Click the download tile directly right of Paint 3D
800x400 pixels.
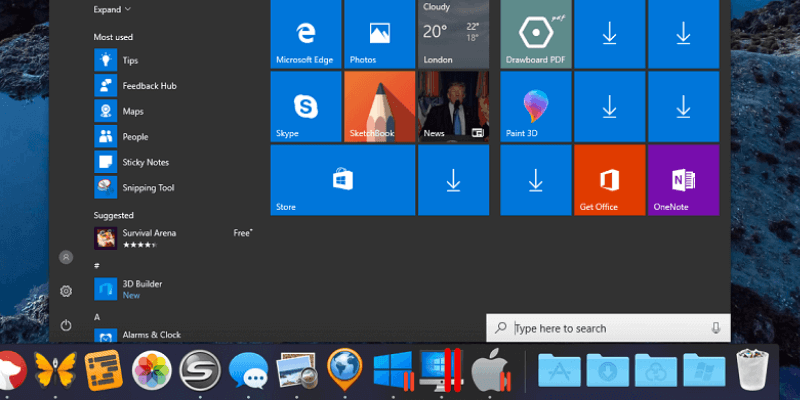610,107
